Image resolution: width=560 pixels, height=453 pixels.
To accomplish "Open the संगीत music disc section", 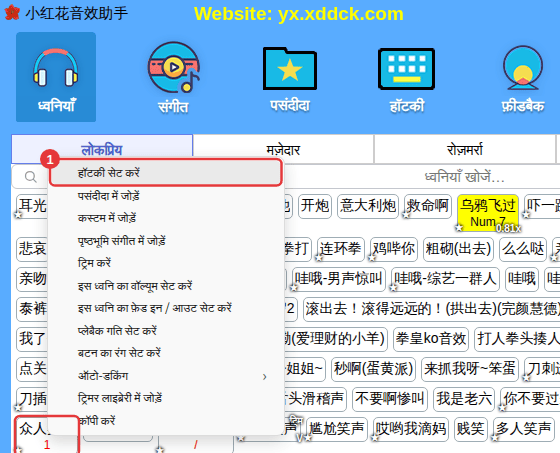I will [x=174, y=77].
